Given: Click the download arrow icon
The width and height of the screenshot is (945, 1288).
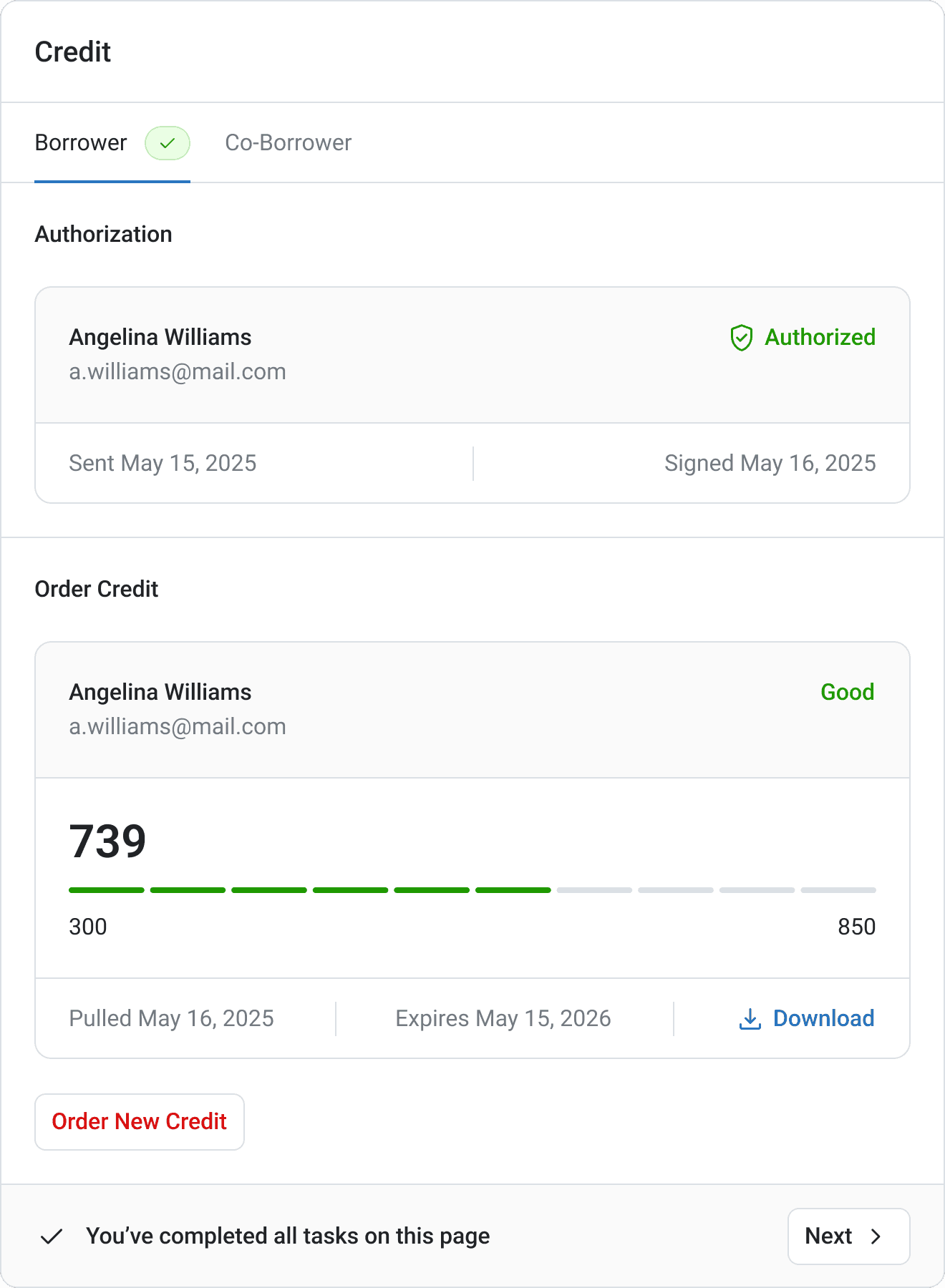Looking at the screenshot, I should (x=750, y=1019).
